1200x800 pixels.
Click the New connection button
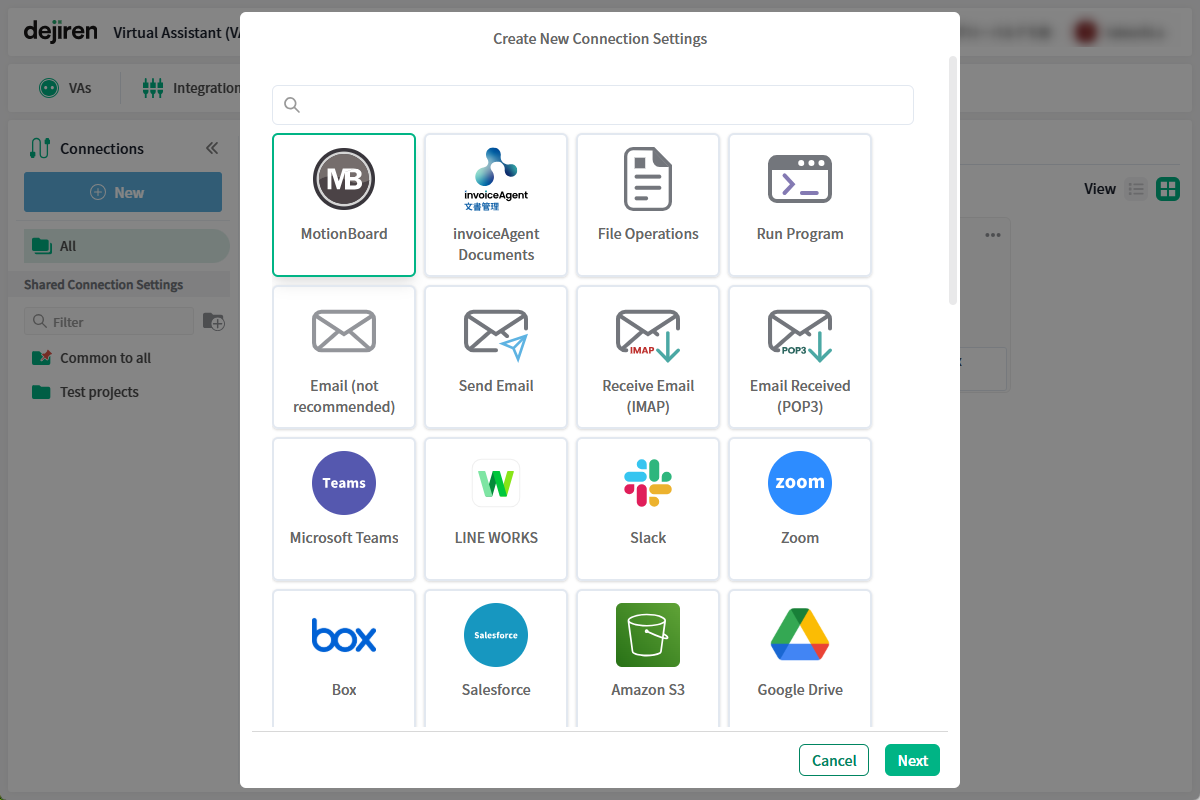point(123,192)
